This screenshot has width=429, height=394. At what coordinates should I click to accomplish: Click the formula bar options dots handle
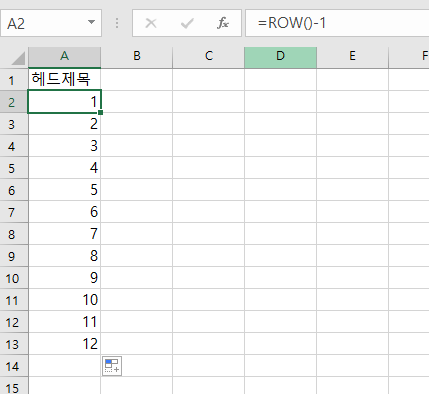coord(117,23)
